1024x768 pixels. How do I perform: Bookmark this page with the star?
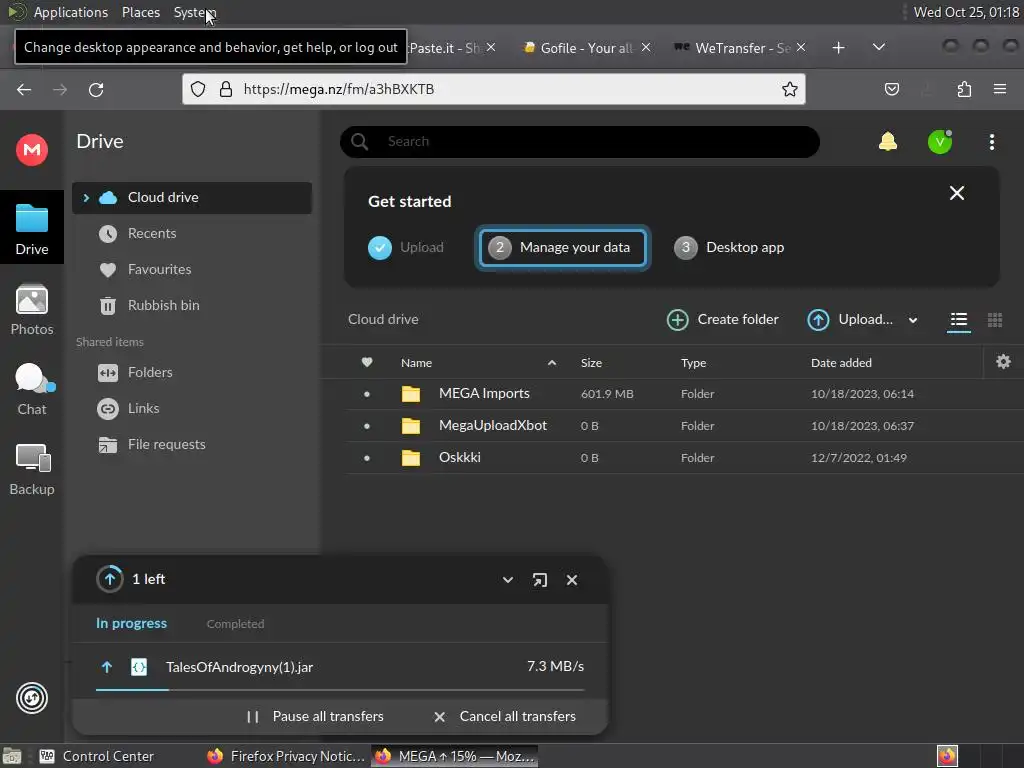tap(790, 89)
